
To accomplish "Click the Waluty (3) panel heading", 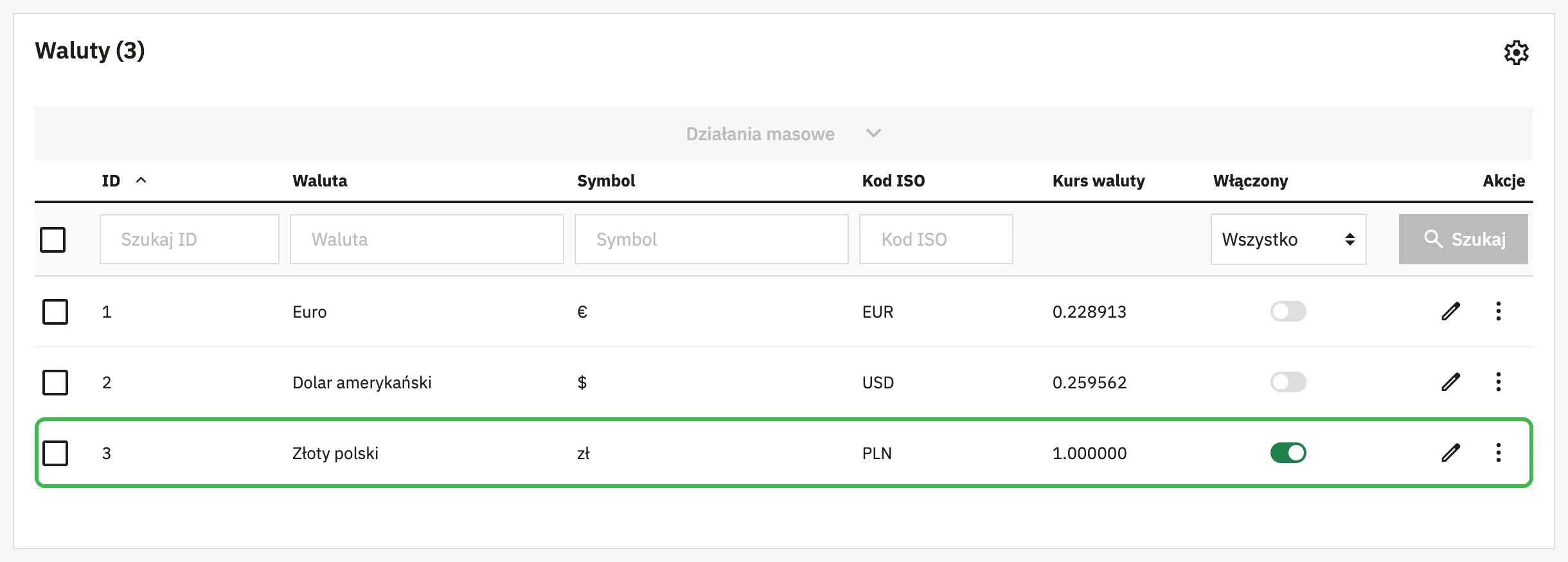I will pos(90,50).
